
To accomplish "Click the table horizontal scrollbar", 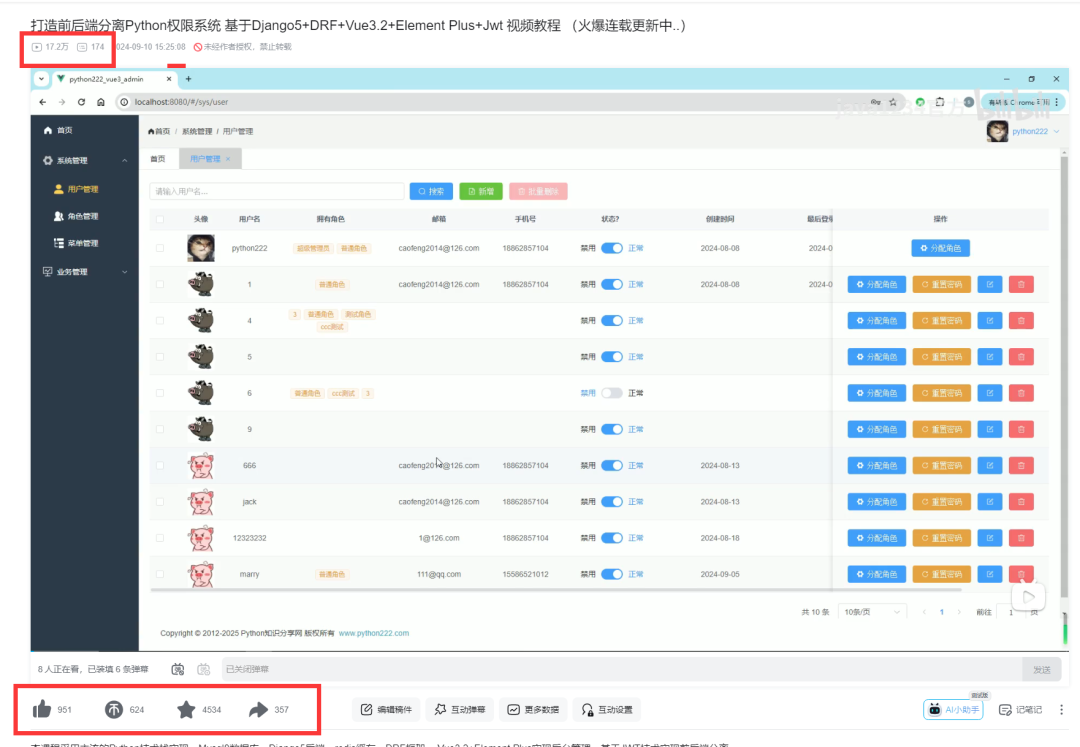I will [x=556, y=590].
